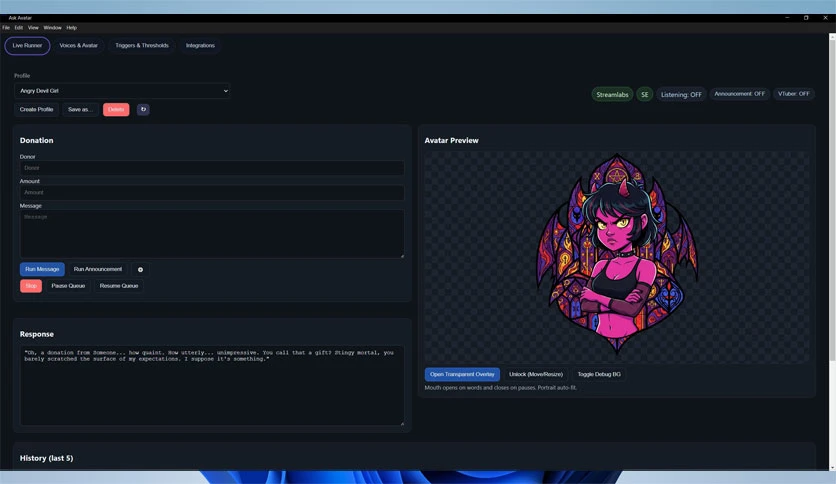Open the View menu
The width and height of the screenshot is (836, 484).
(x=33, y=28)
